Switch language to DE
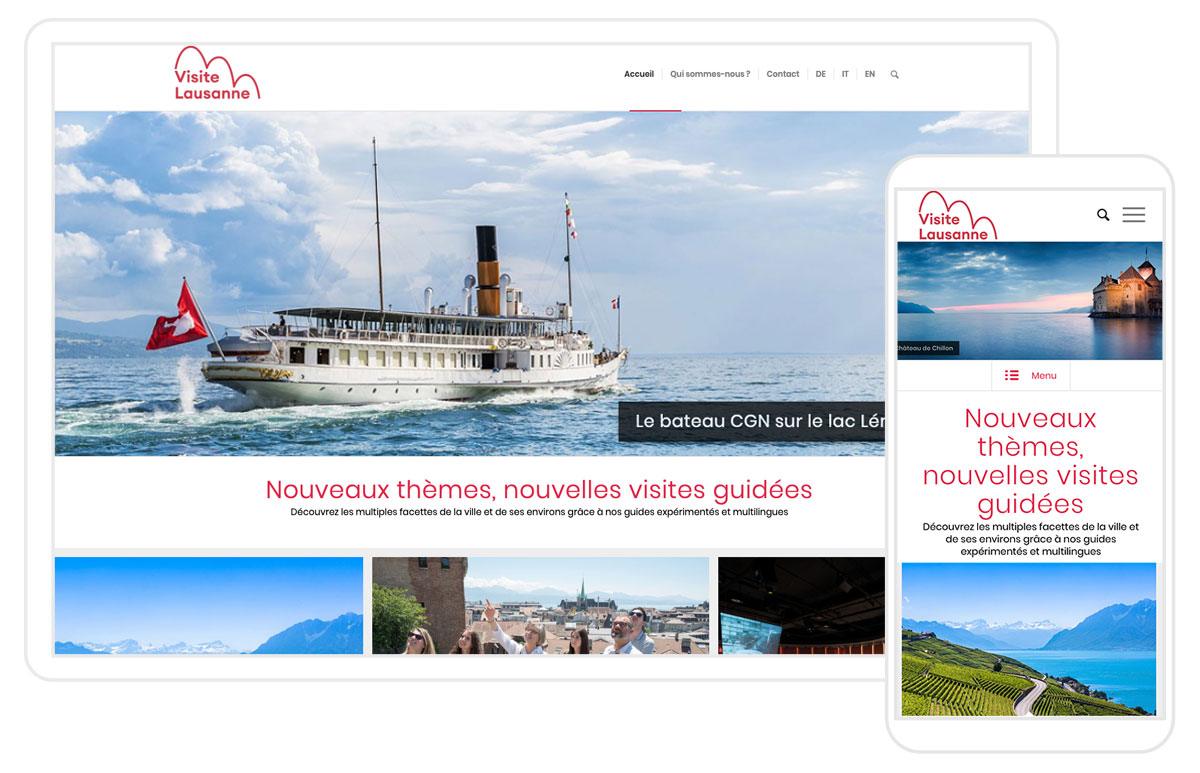 pyautogui.click(x=820, y=74)
